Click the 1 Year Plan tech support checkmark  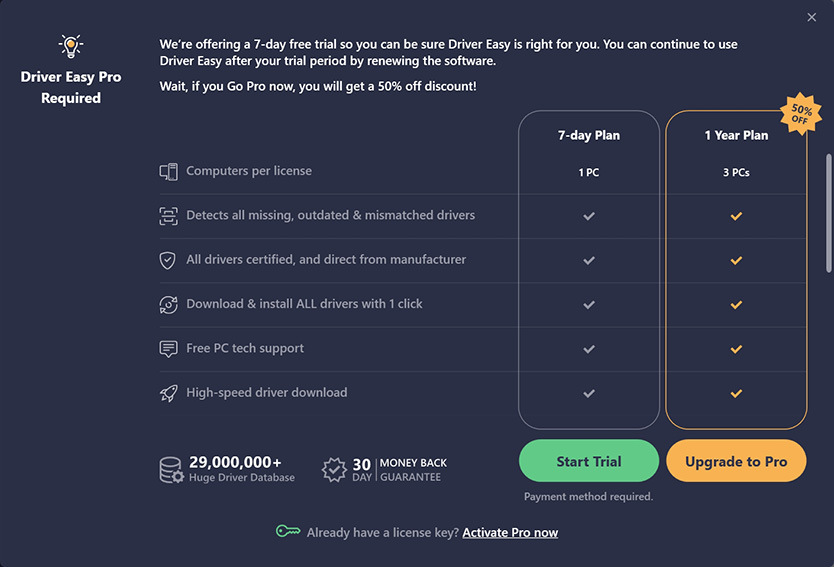point(736,349)
